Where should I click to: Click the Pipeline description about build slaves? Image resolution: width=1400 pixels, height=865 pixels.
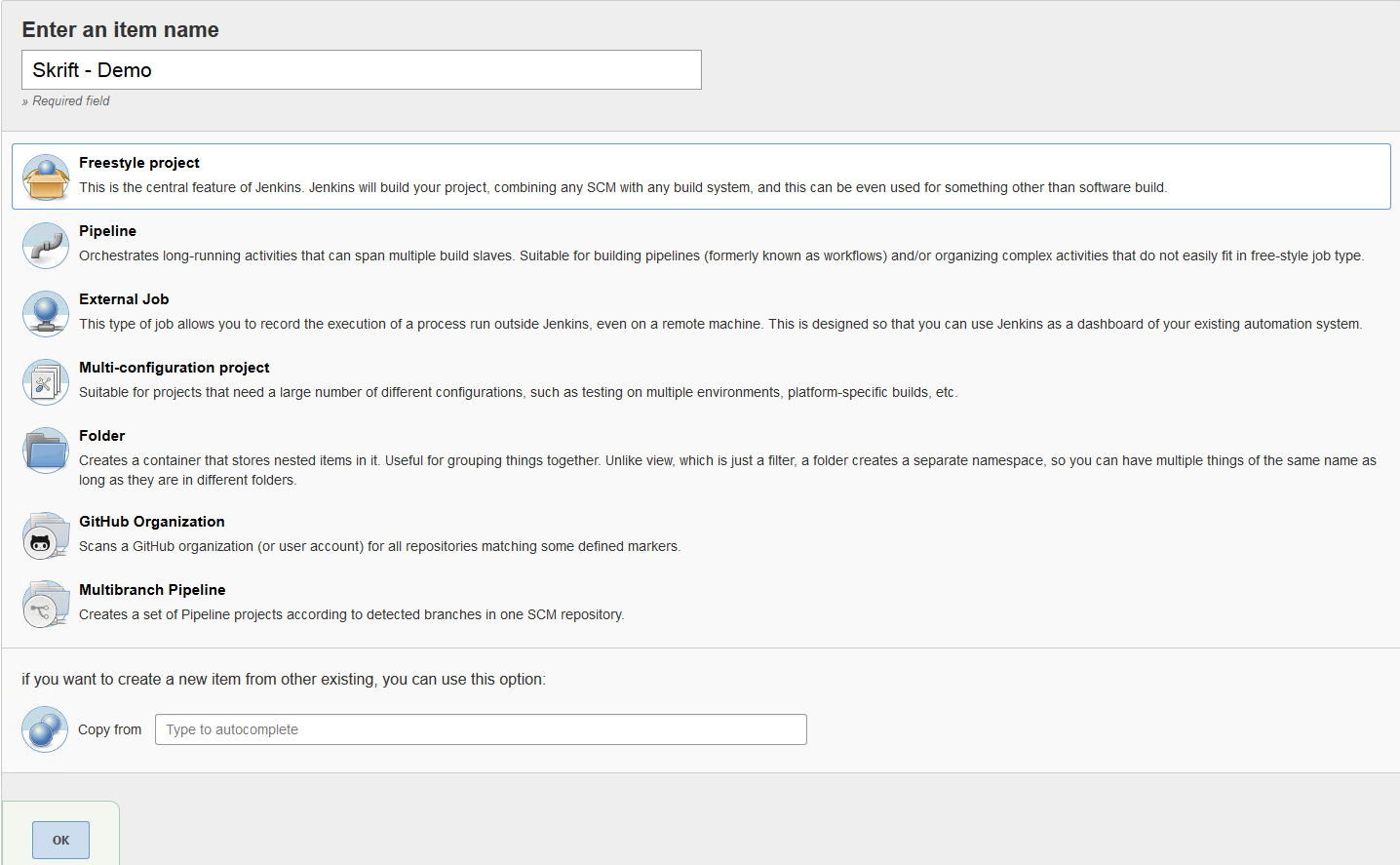[x=721, y=256]
